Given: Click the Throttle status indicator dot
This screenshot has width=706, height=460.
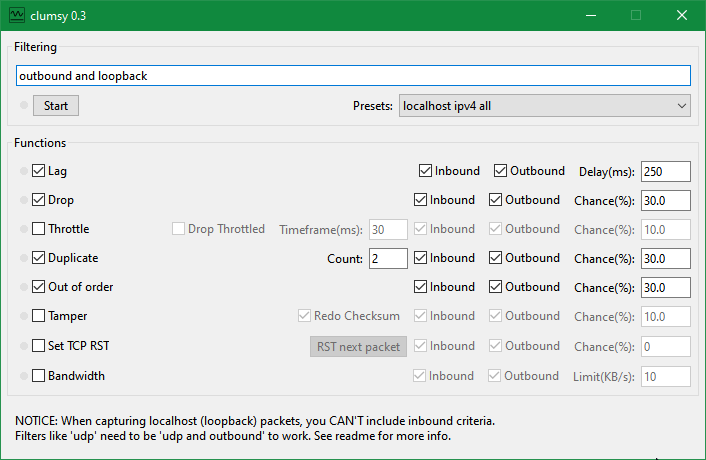Looking at the screenshot, I should (x=24, y=229).
